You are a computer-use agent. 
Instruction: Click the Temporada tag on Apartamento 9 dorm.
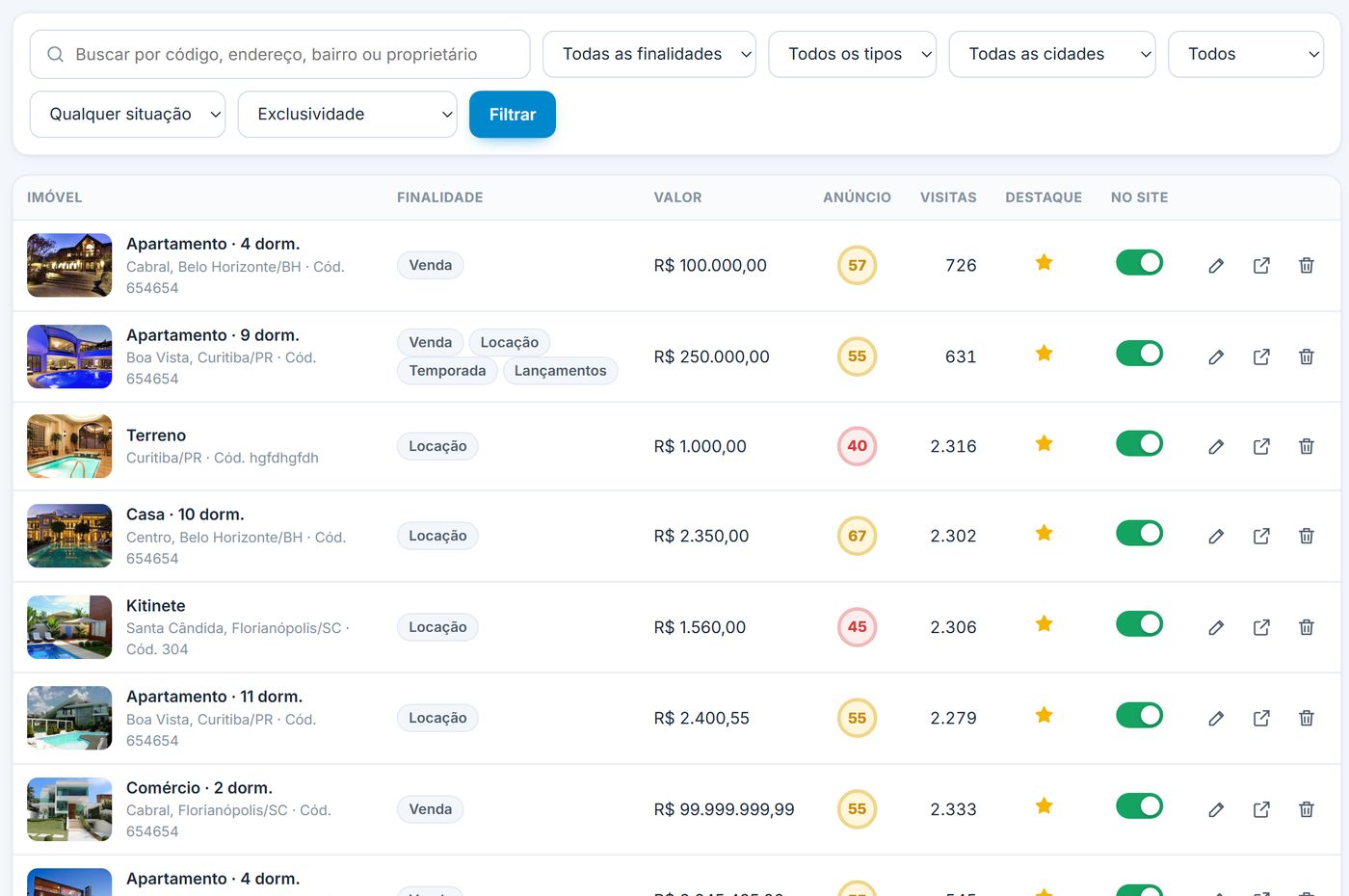(x=447, y=371)
